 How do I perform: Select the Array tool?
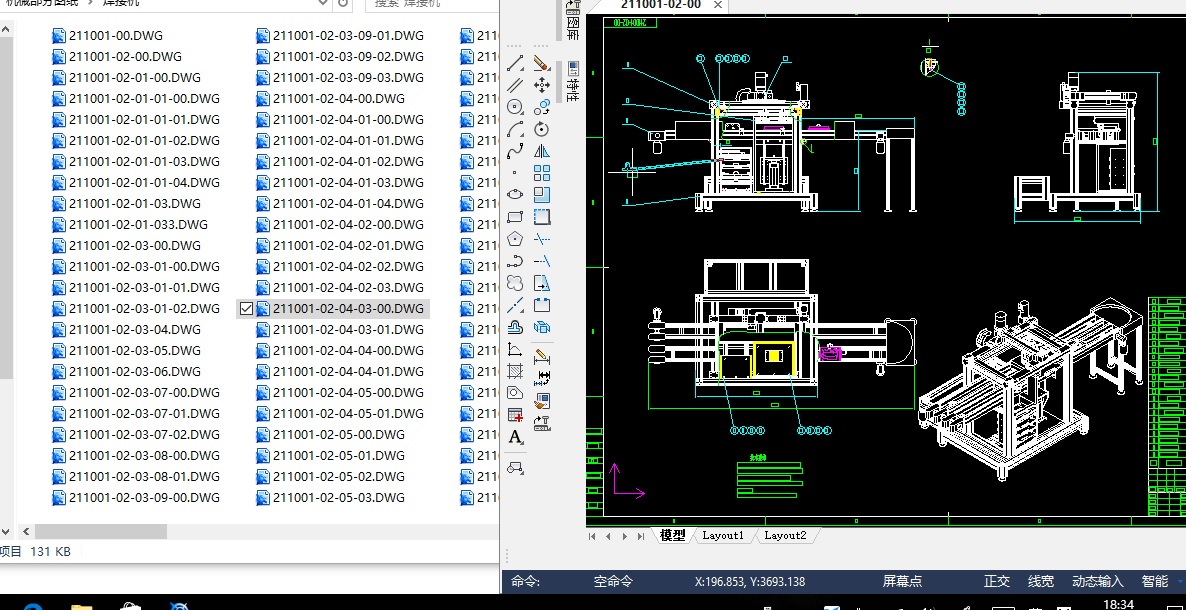pos(542,173)
